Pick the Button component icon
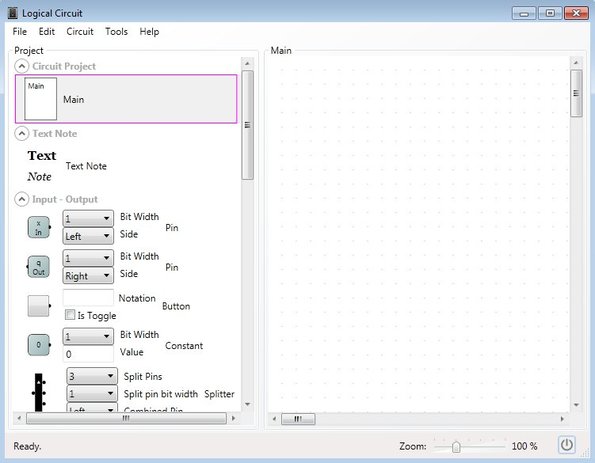Viewport: 595px width, 463px height. [x=39, y=306]
